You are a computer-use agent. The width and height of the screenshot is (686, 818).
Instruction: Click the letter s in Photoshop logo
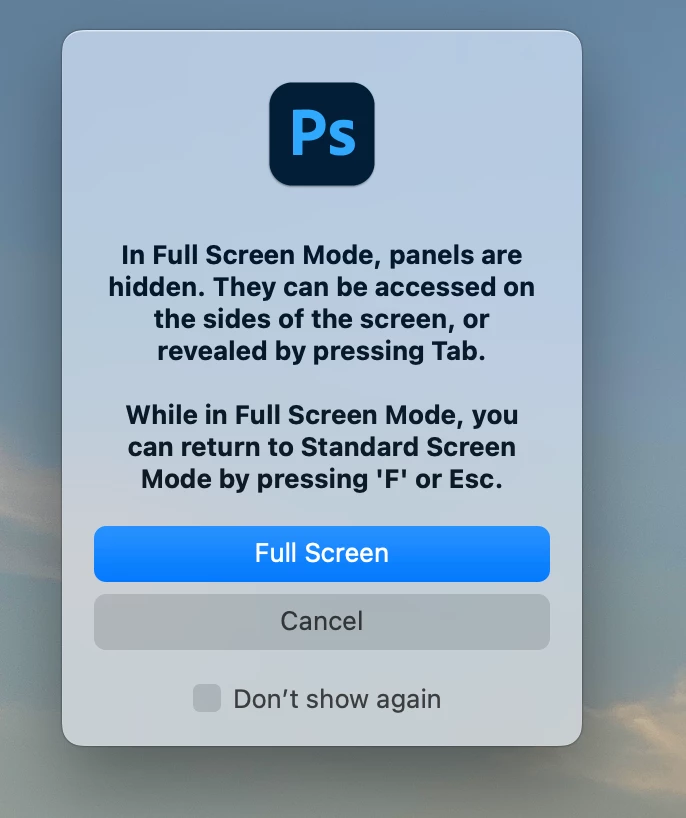point(341,138)
